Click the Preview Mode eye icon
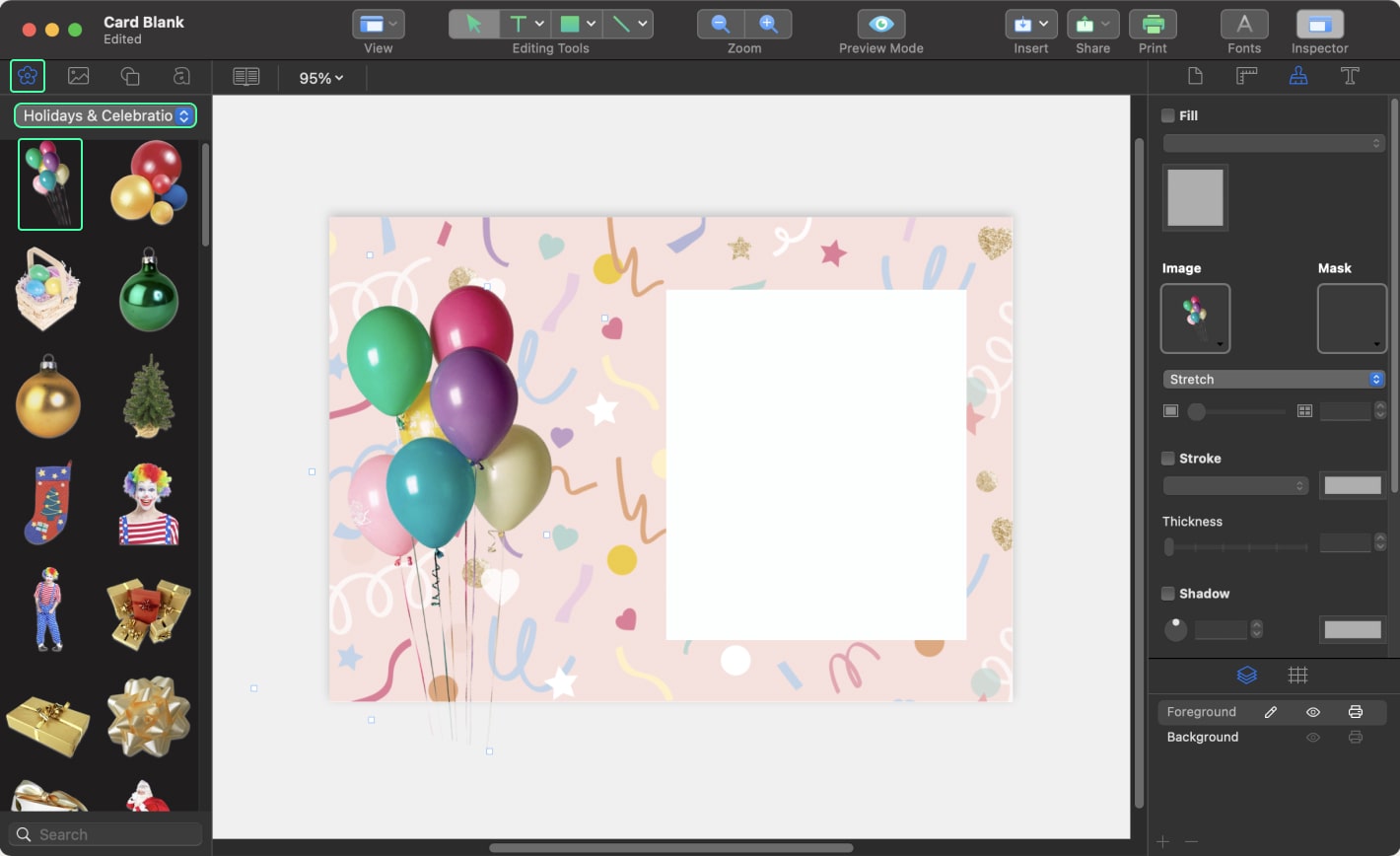This screenshot has width=1400, height=856. pyautogui.click(x=880, y=24)
